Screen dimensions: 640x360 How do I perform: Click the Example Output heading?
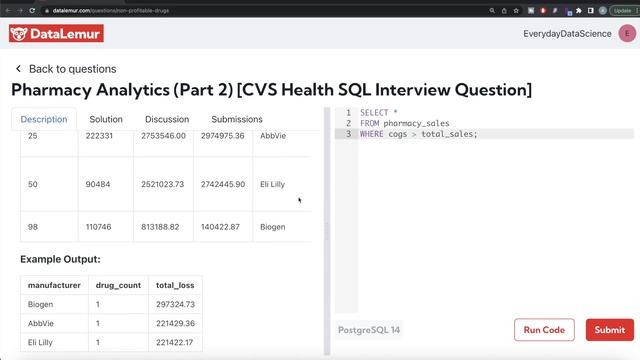click(x=60, y=259)
